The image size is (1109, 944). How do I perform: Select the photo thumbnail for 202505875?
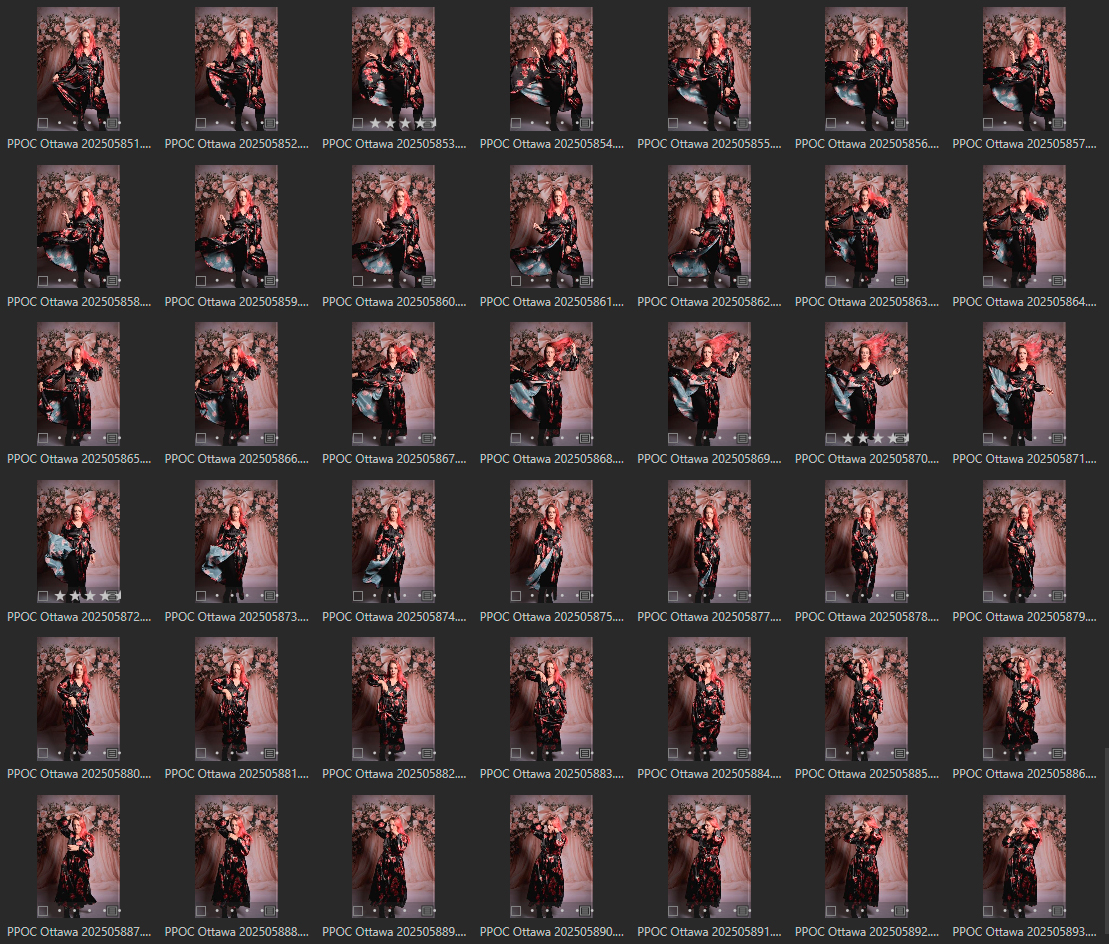[x=551, y=535]
